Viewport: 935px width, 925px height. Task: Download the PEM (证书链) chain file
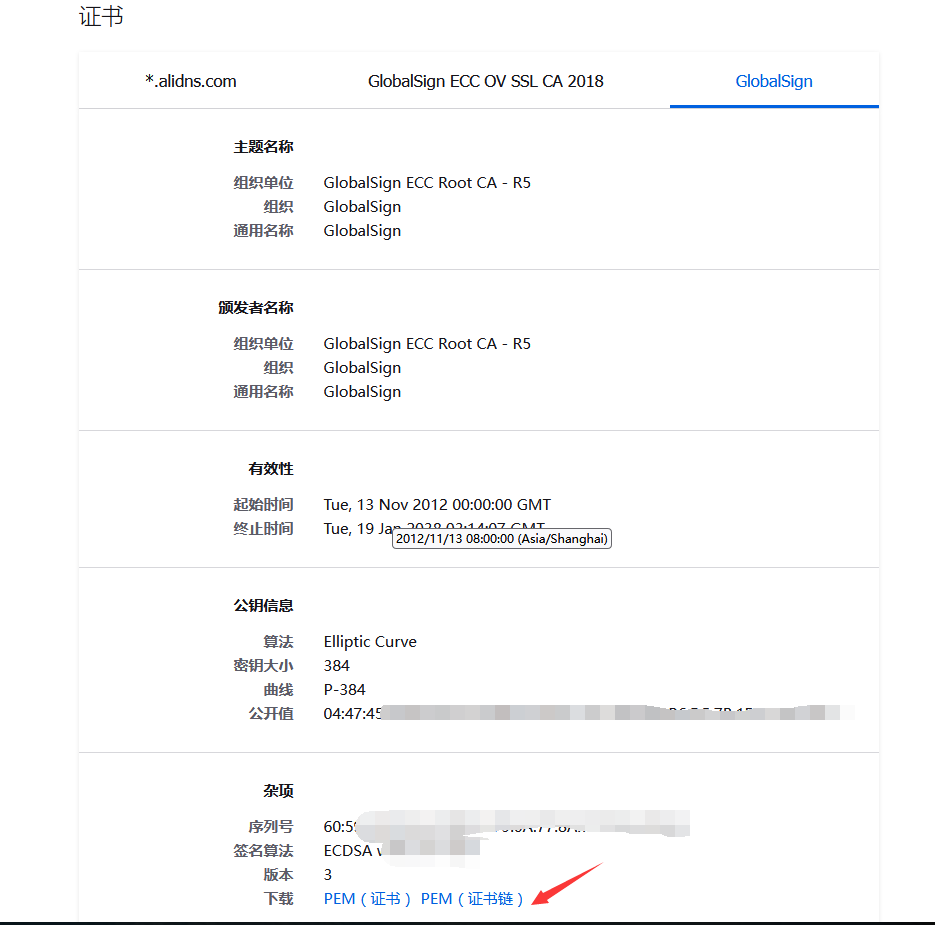click(472, 898)
